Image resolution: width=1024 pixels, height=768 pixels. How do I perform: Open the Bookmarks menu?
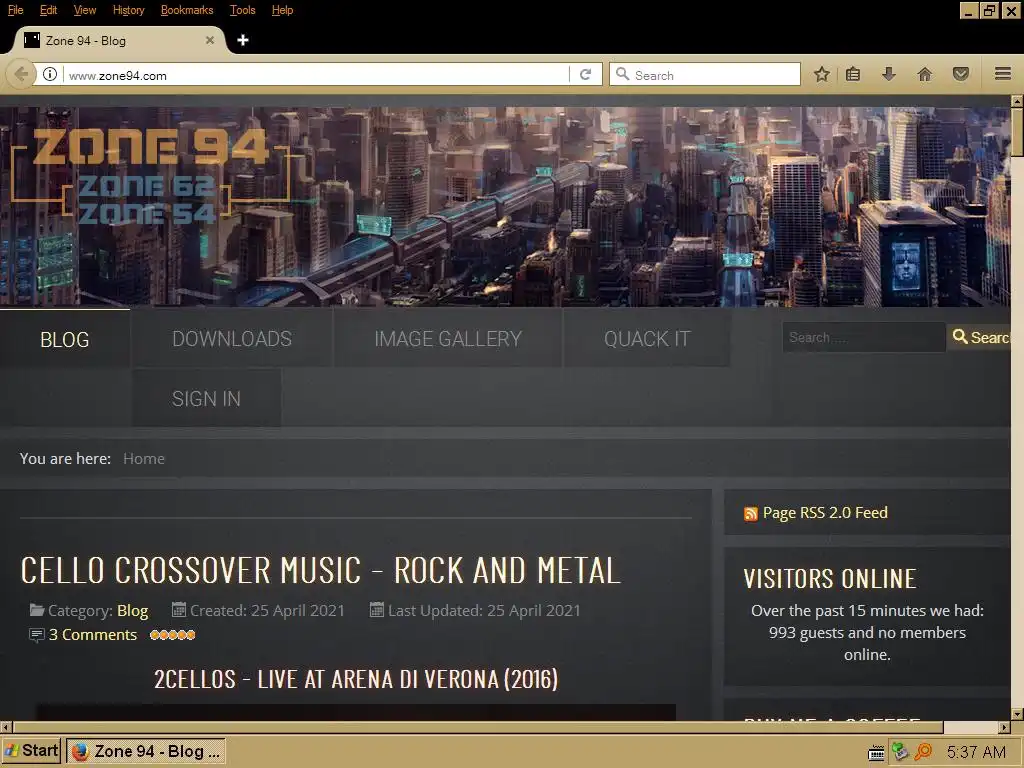tap(187, 10)
